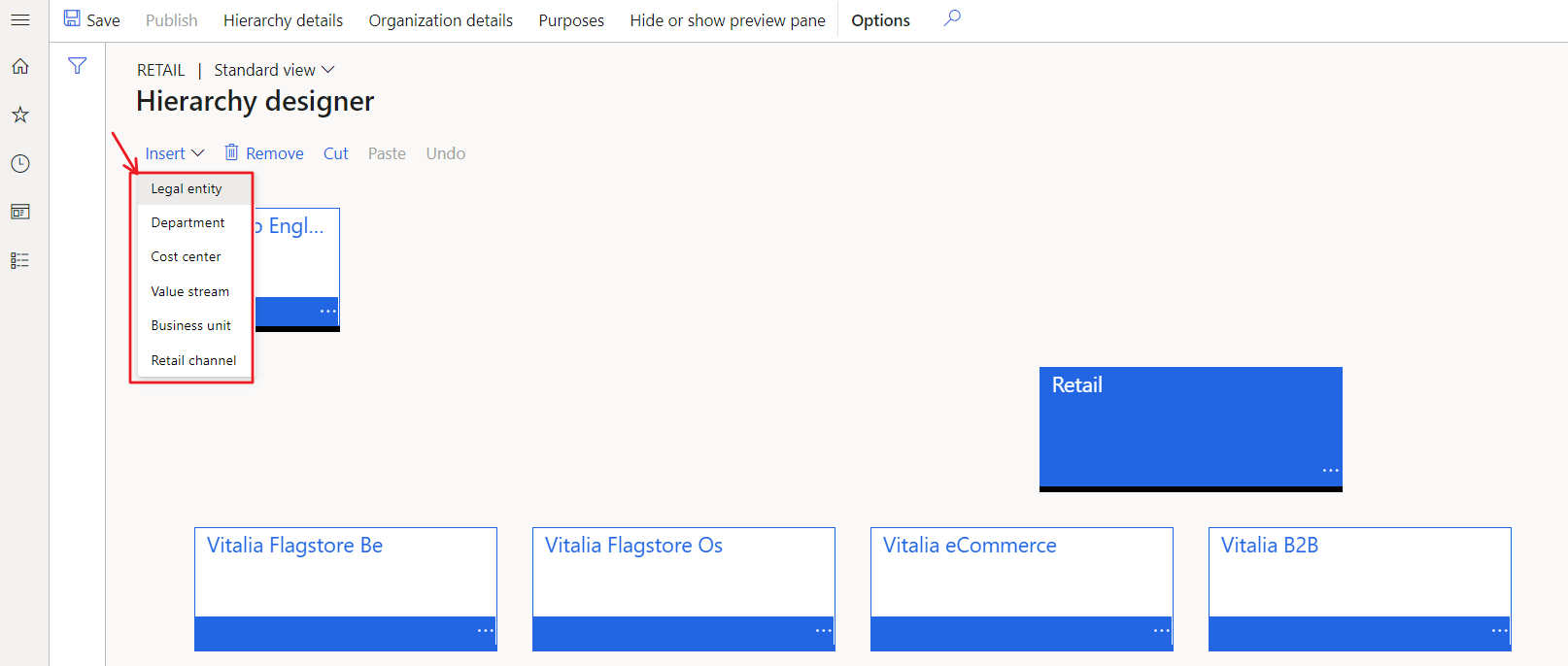1568x666 pixels.
Task: Open Favorites star in sidebar
Action: (19, 115)
